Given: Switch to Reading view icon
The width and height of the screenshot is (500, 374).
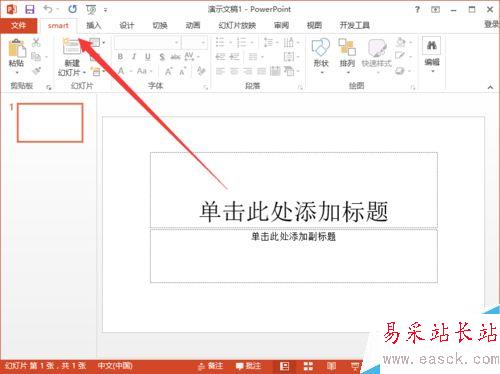Looking at the screenshot, I should (x=331, y=366).
